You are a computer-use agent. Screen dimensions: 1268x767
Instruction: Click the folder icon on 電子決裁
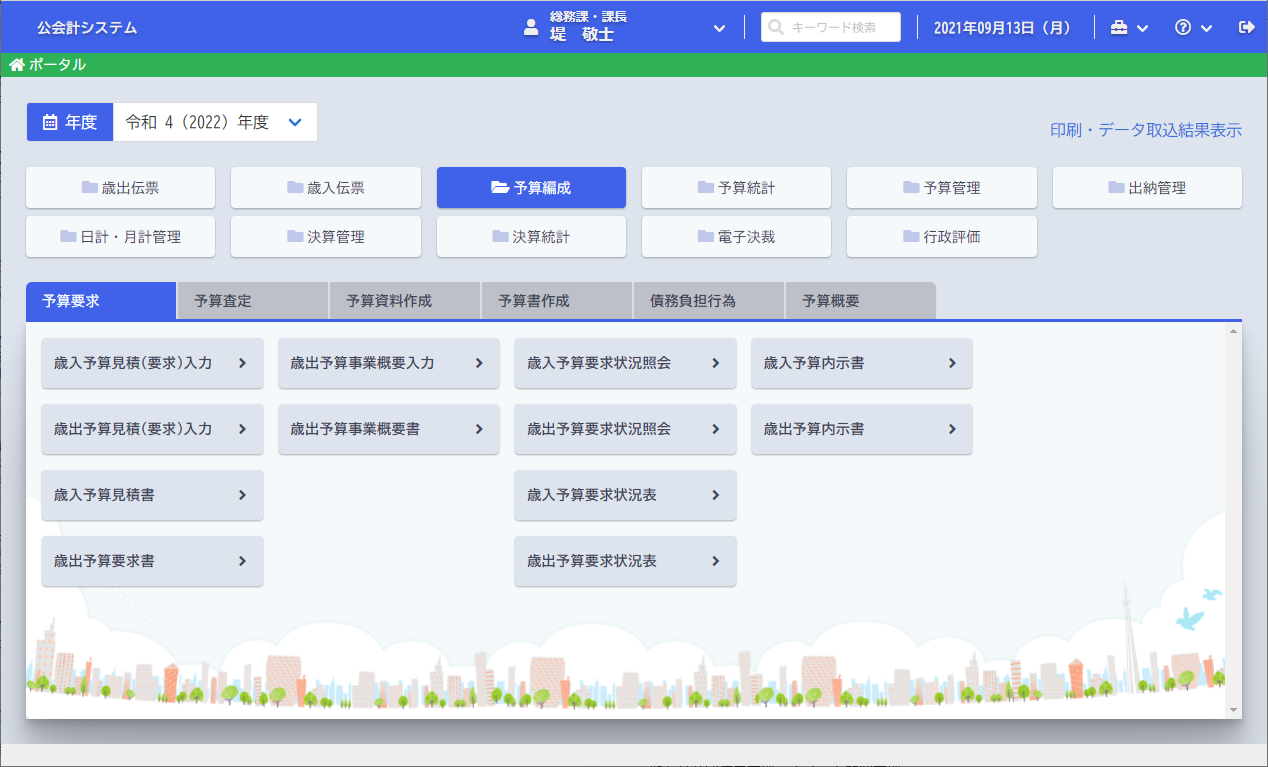[704, 235]
